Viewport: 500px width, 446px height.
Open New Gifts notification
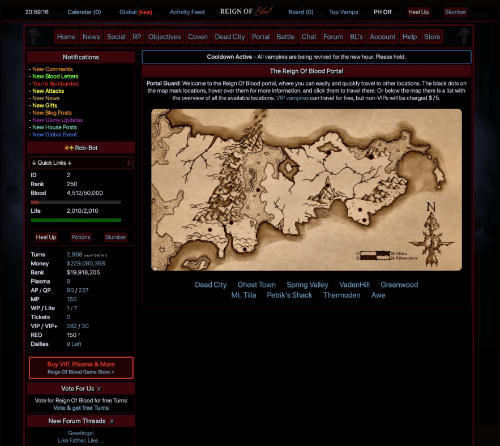coord(45,105)
